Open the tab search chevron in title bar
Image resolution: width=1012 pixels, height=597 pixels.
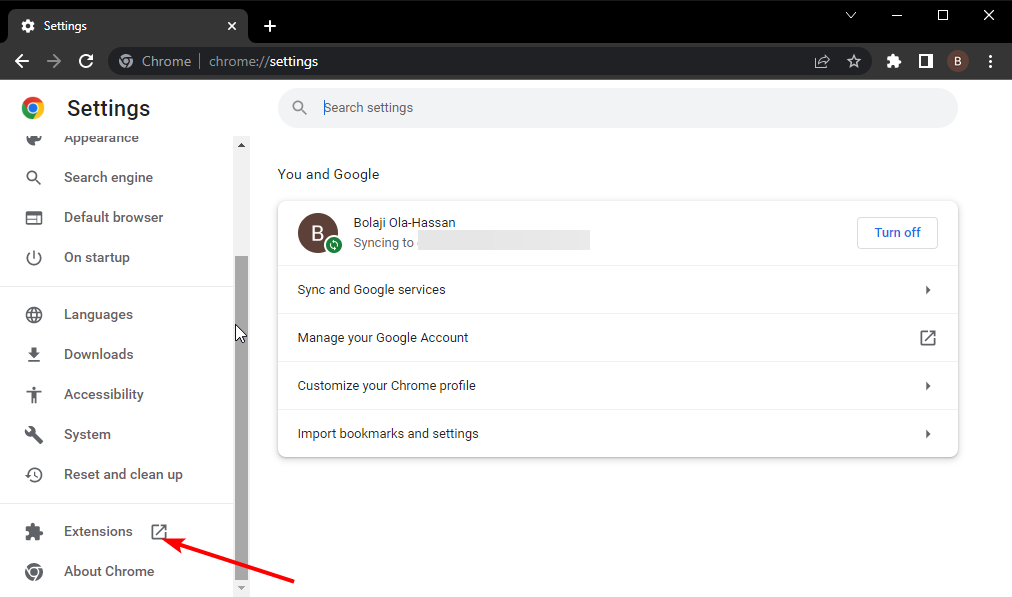click(x=851, y=15)
